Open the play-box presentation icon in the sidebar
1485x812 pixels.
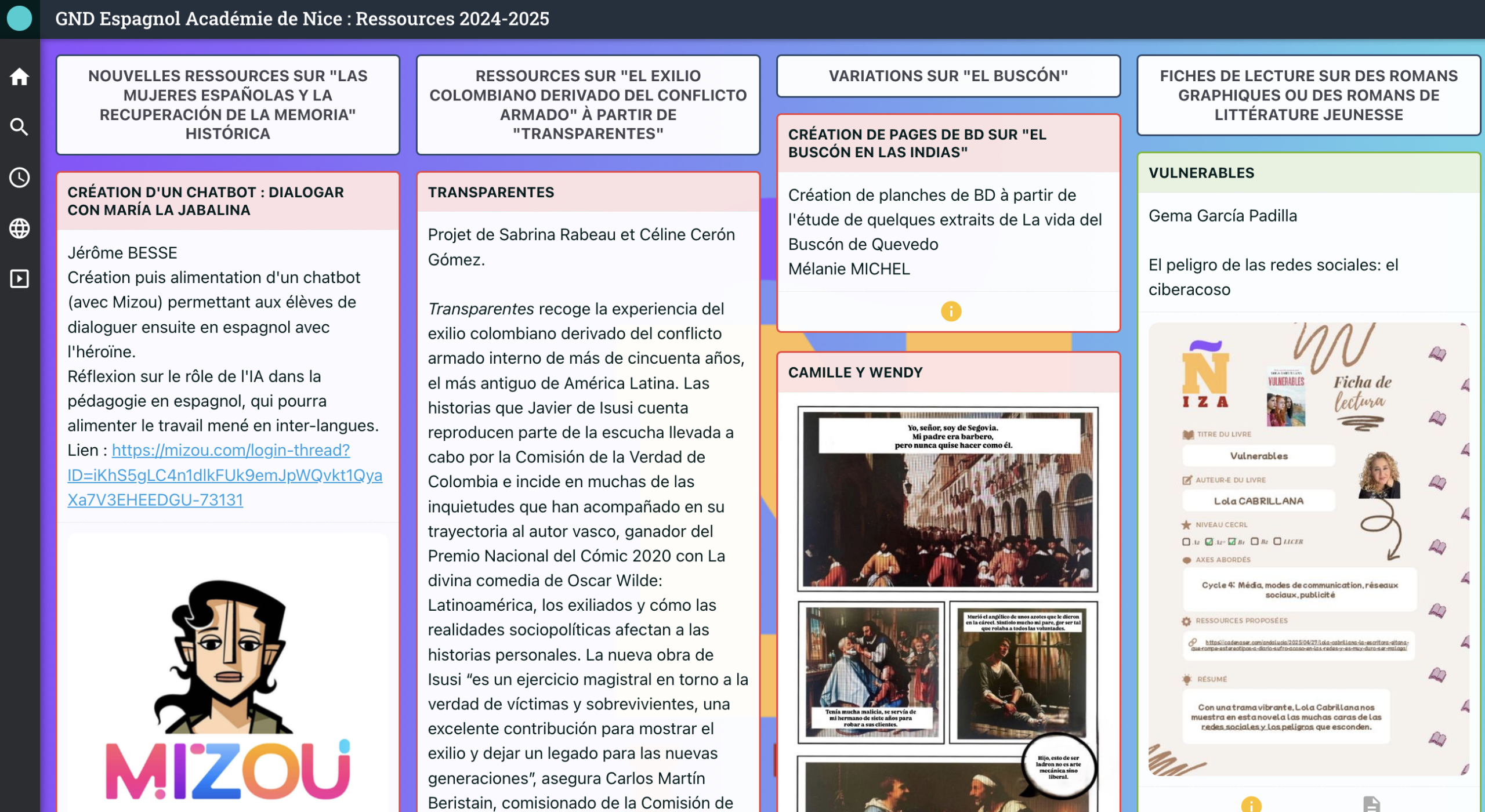(20, 279)
